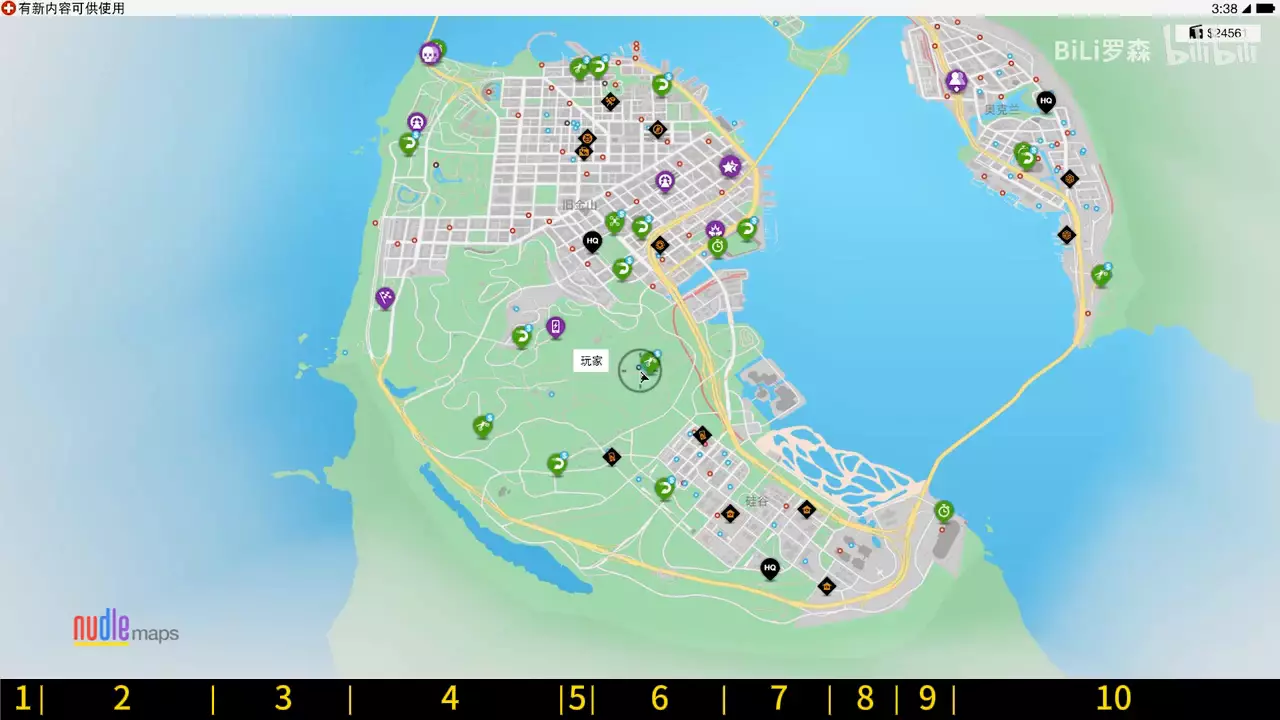Click the green marker inside the player circle
The image size is (1280, 720).
[650, 362]
